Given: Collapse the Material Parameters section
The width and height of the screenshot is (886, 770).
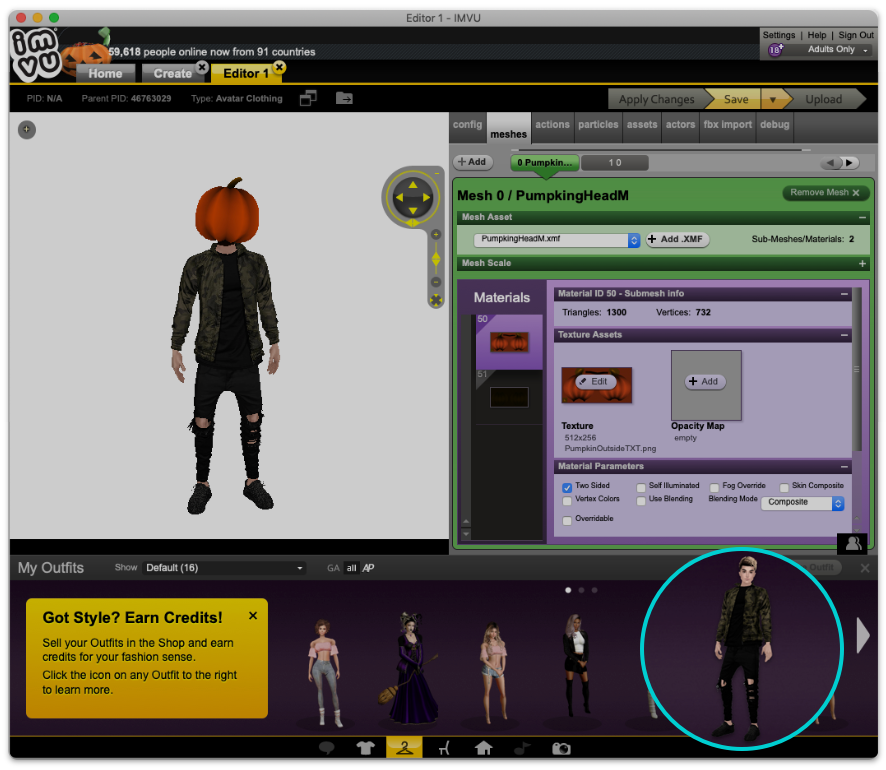Looking at the screenshot, I should point(844,467).
